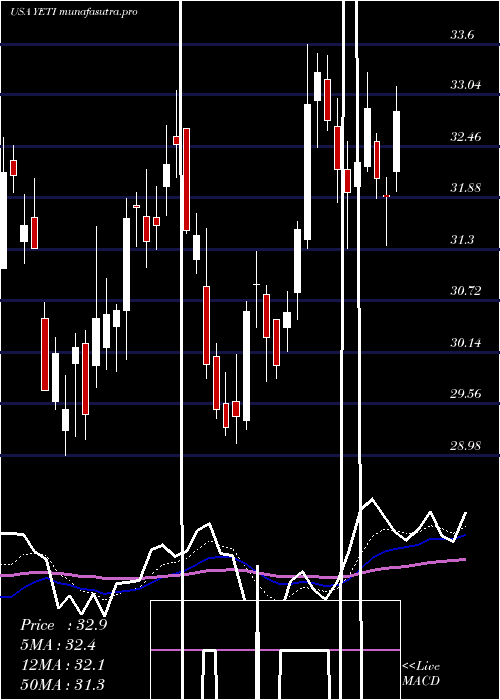This screenshot has height=700, width=500.
Task: Select the 29.56 price axis label
Action: click(466, 394)
